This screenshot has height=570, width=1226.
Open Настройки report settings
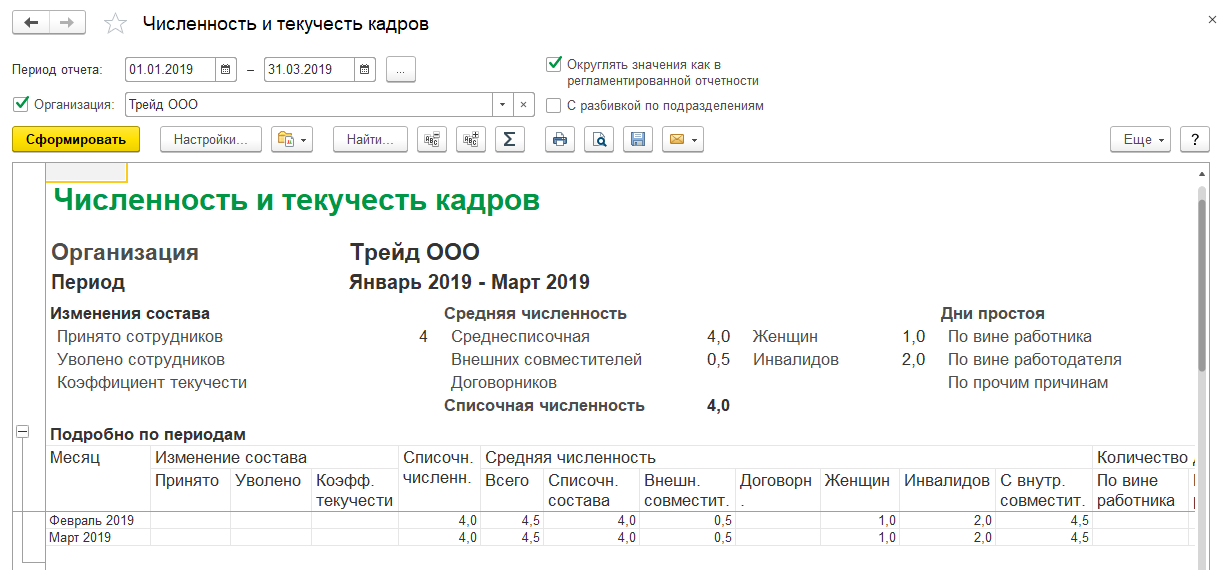[x=210, y=140]
